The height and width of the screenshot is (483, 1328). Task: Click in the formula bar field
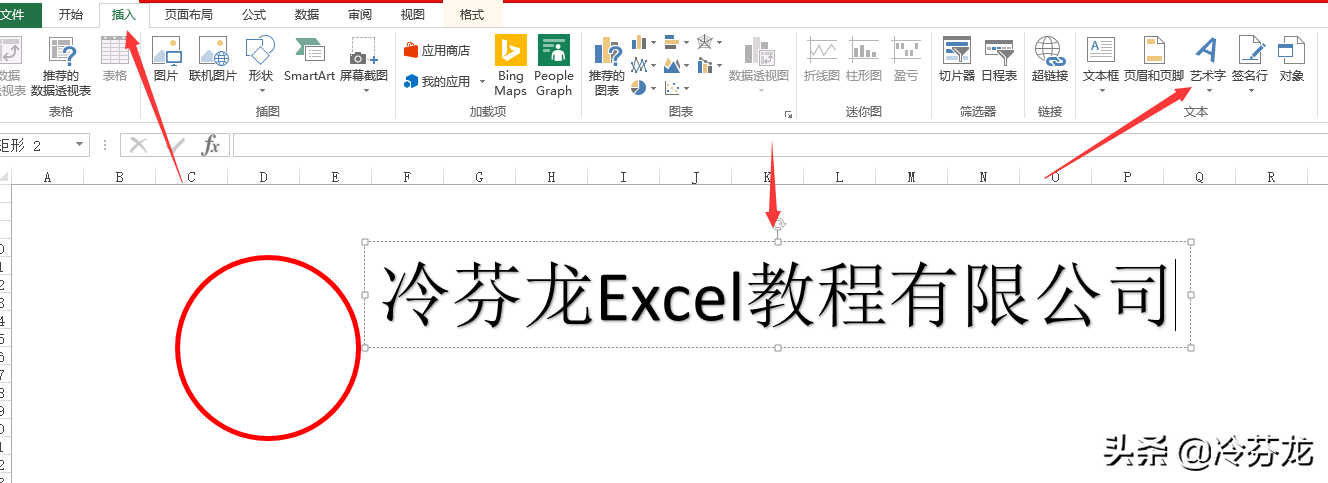tap(780, 146)
